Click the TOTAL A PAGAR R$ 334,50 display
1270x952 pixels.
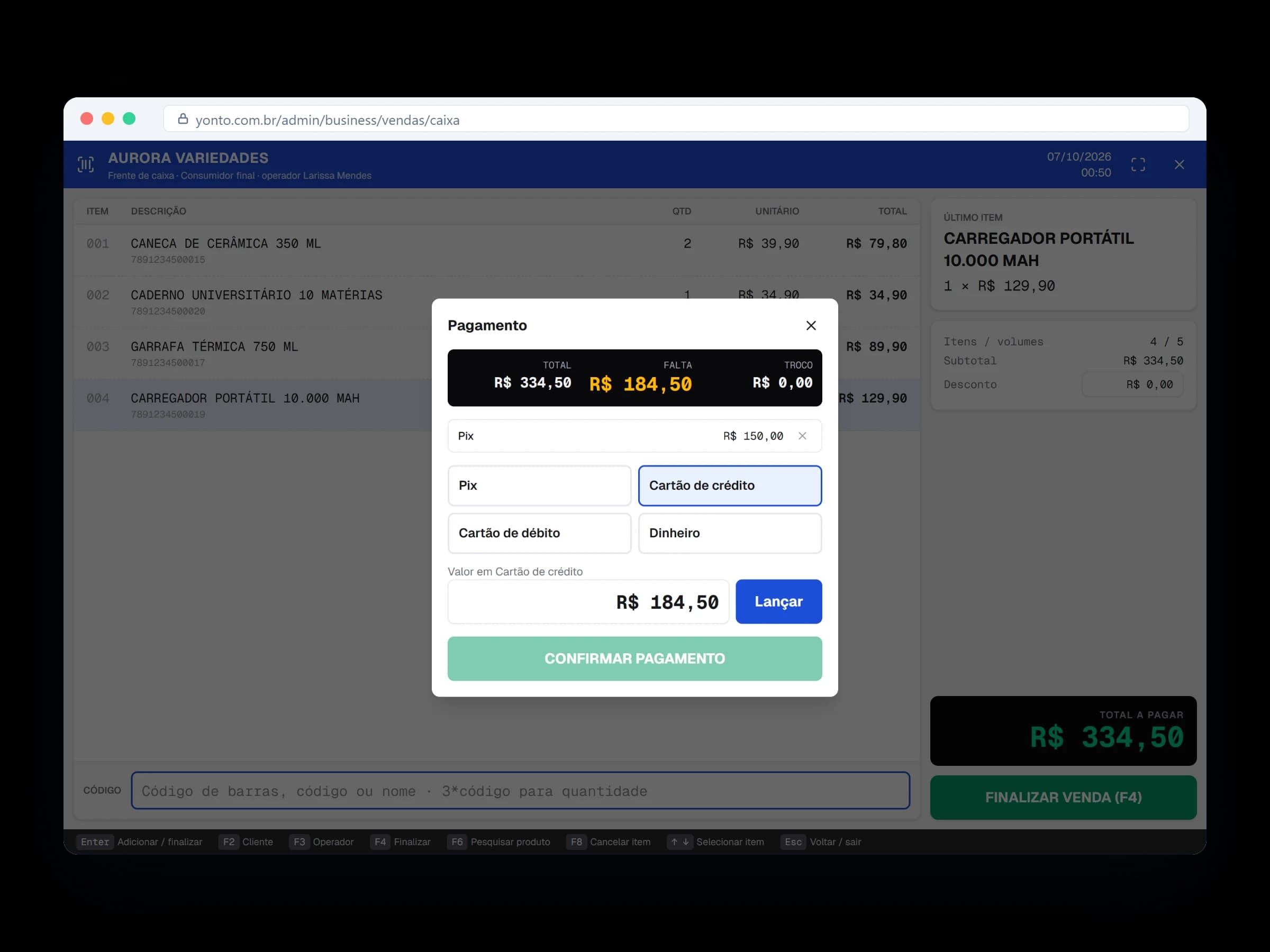coord(1063,731)
